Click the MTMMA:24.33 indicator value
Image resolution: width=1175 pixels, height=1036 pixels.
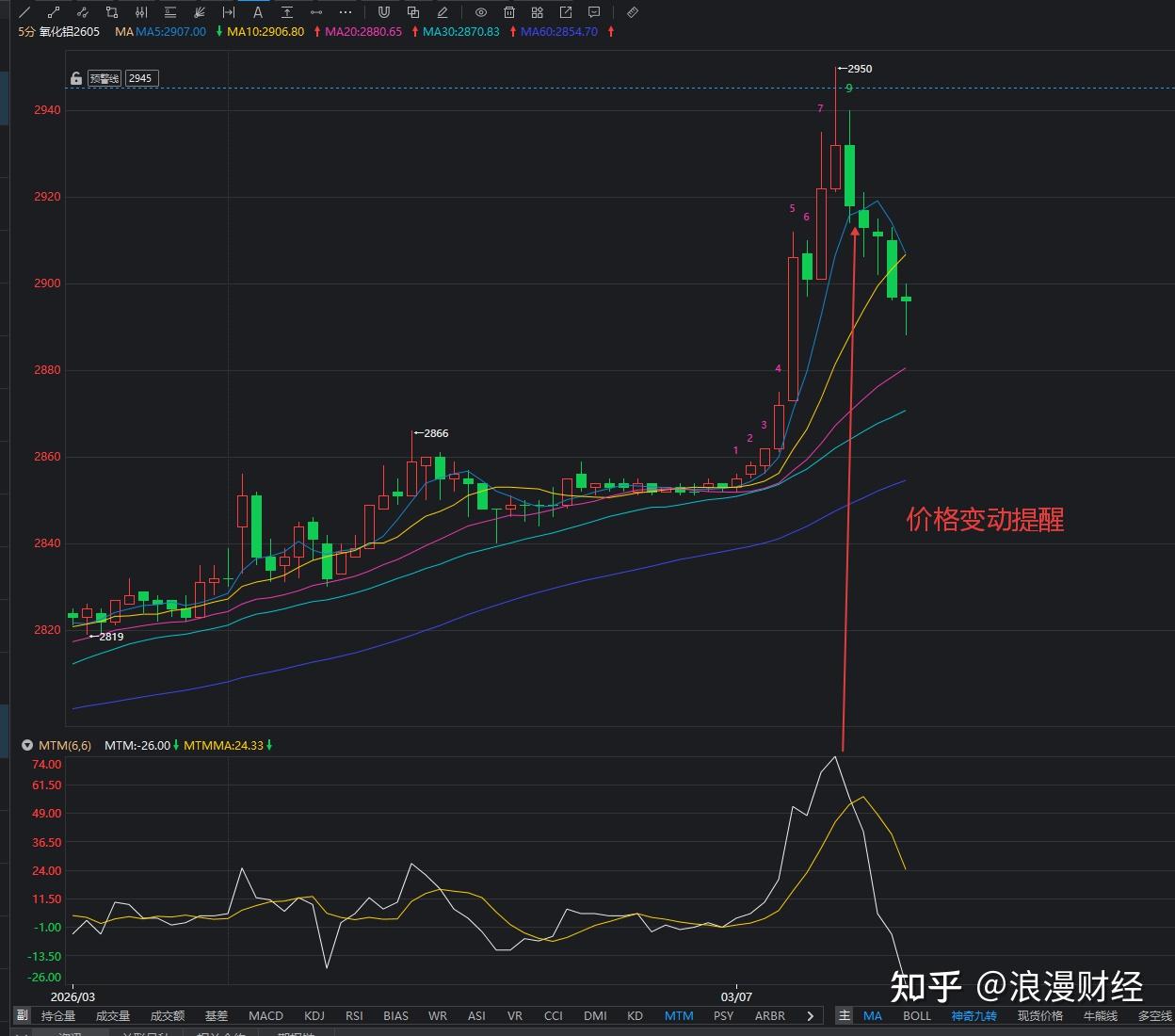(223, 745)
